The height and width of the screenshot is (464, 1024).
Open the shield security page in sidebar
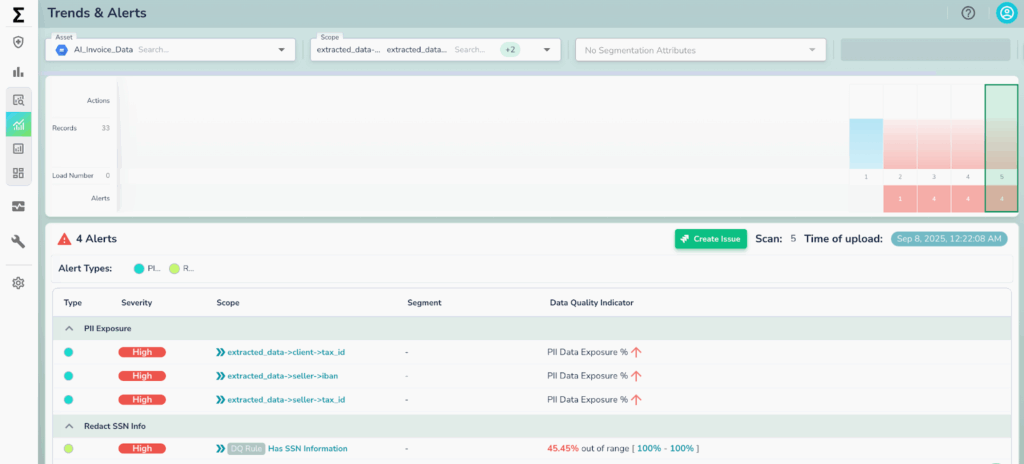pyautogui.click(x=18, y=42)
